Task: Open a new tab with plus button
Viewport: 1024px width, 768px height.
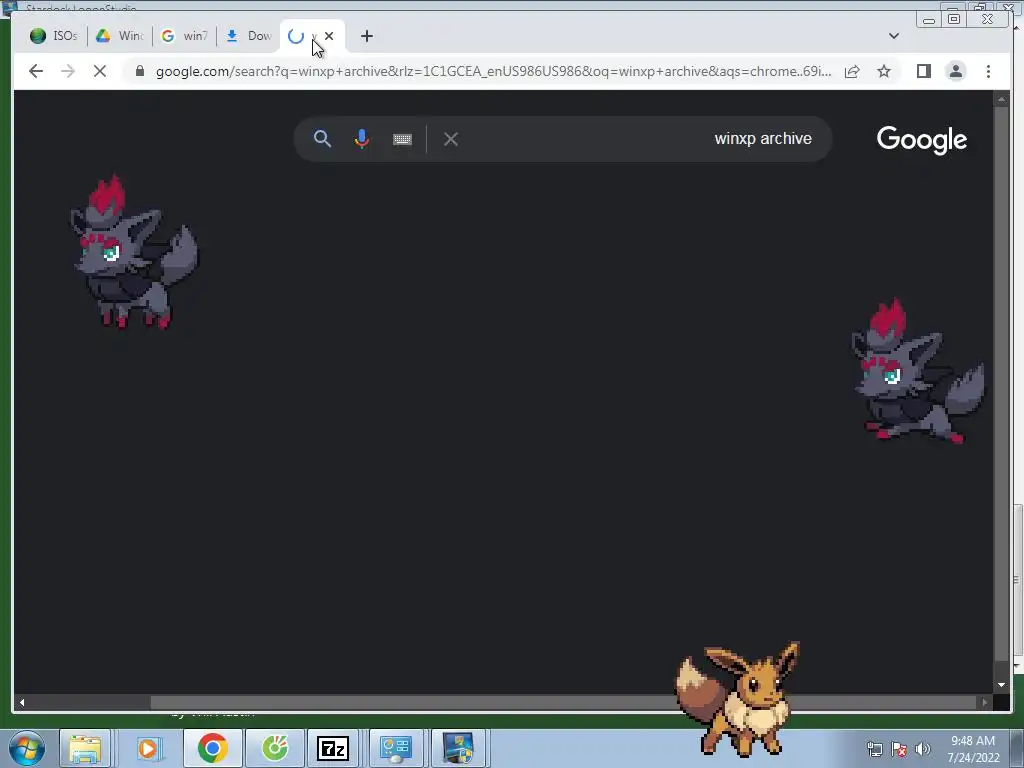Action: pyautogui.click(x=367, y=36)
